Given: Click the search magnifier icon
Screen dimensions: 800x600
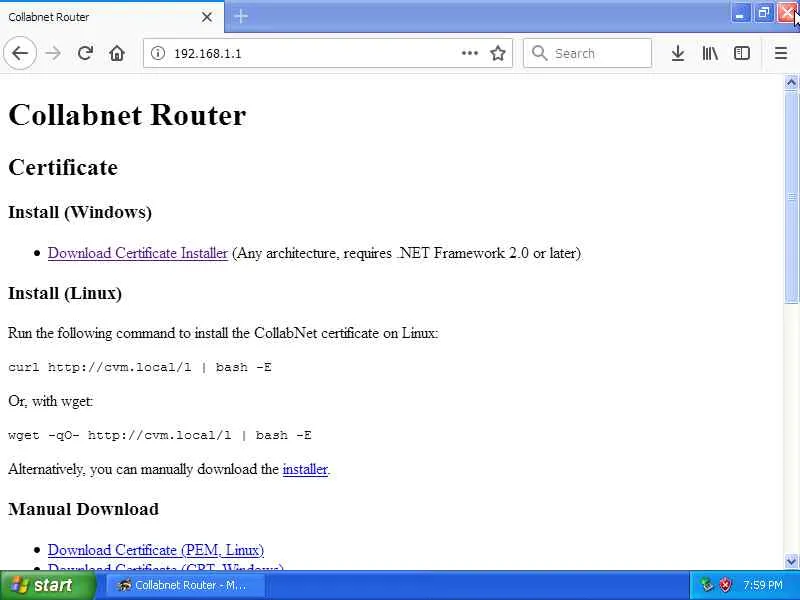Looking at the screenshot, I should [539, 53].
